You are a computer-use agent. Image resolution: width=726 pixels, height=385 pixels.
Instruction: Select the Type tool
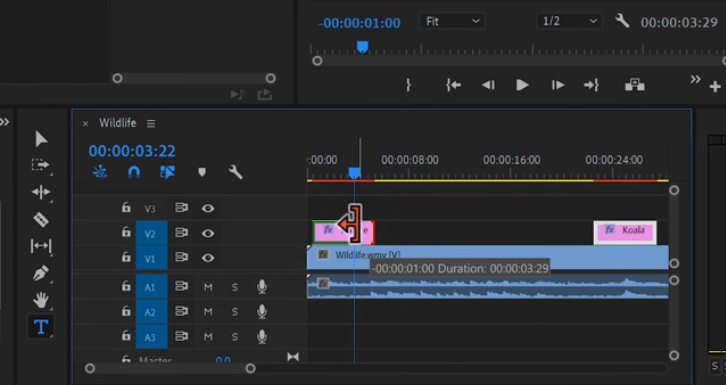point(41,327)
